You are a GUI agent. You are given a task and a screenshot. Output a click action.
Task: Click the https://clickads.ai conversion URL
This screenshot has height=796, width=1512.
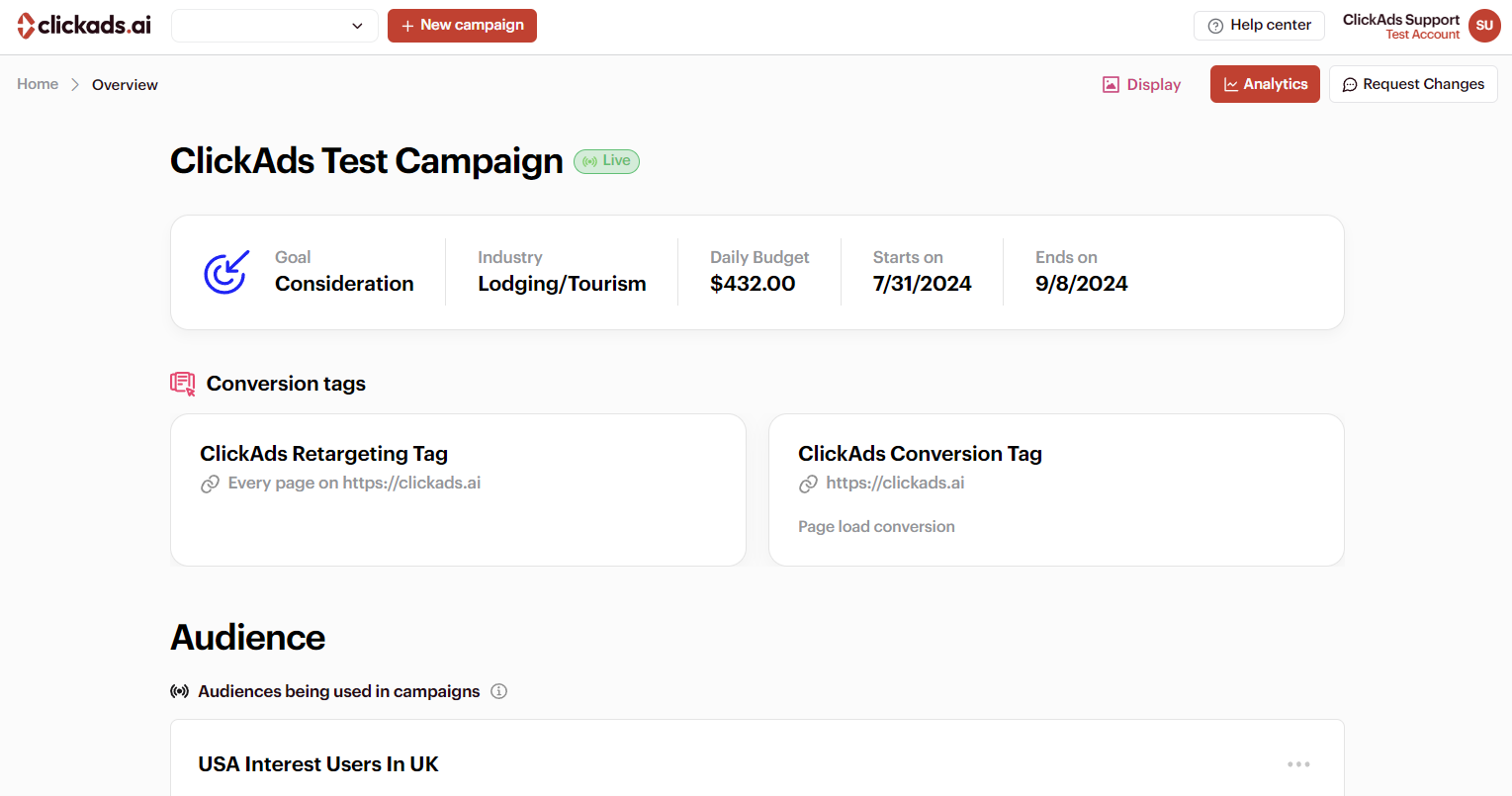tap(895, 484)
